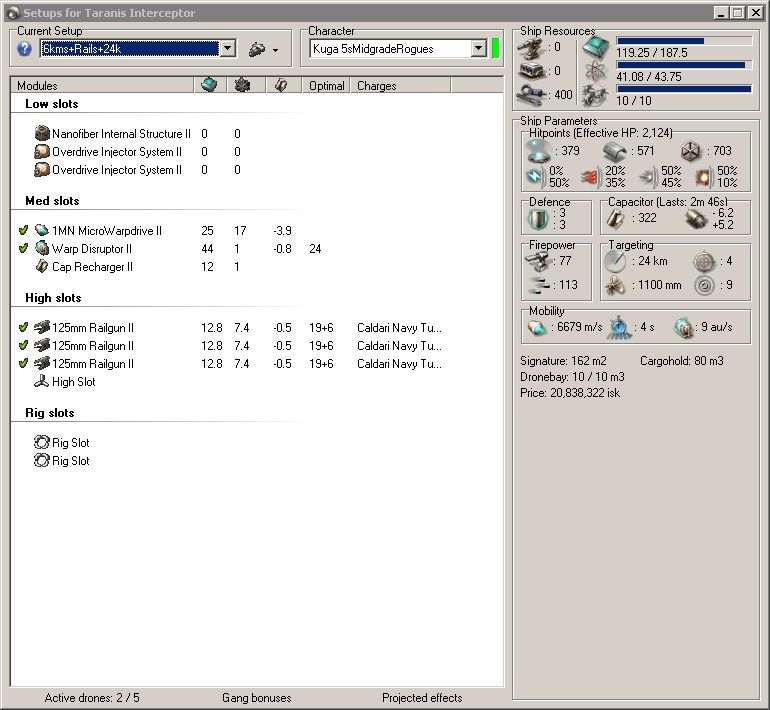The image size is (770, 710).
Task: Open the Projected effects tab
Action: [422, 698]
